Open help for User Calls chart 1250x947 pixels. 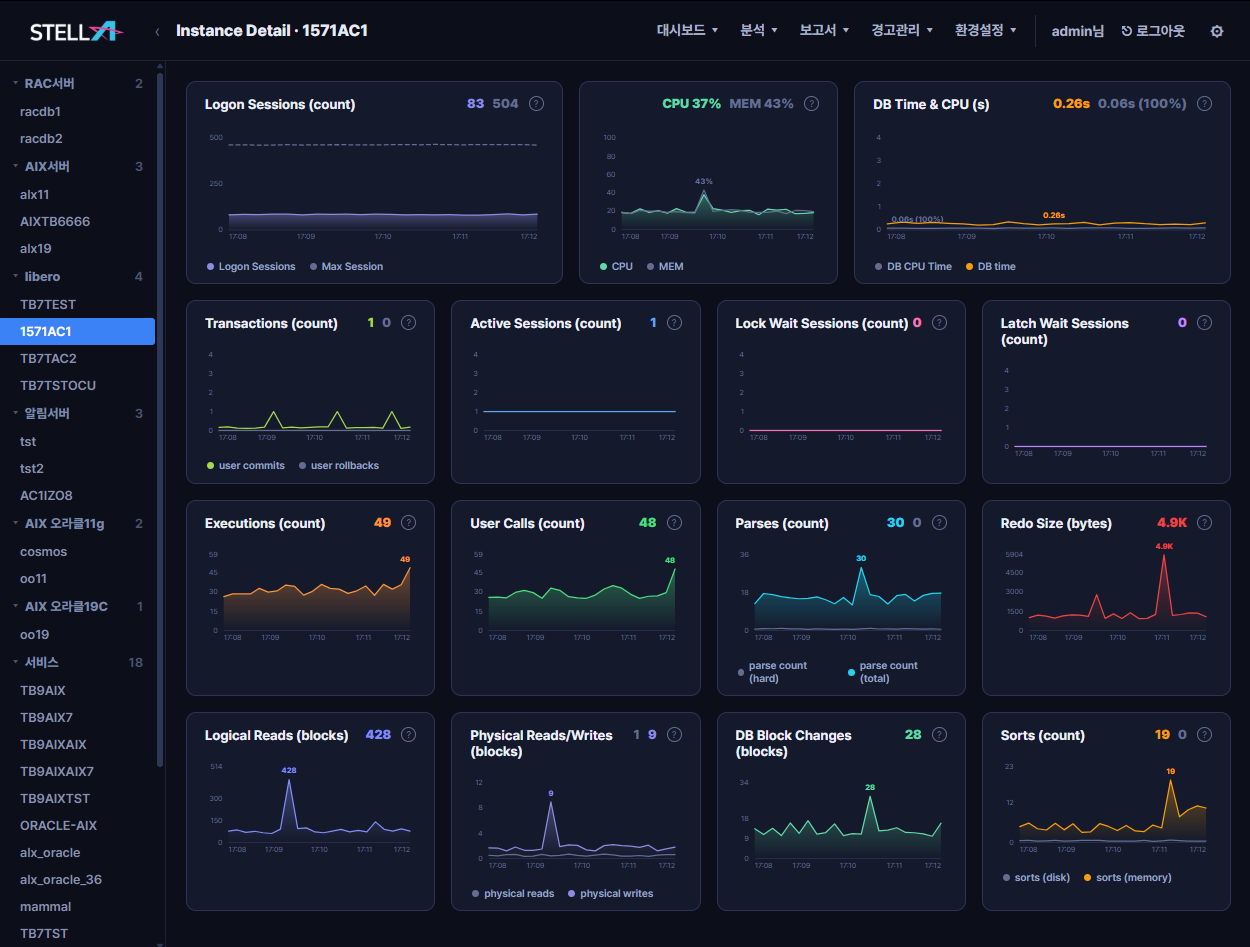coord(674,523)
